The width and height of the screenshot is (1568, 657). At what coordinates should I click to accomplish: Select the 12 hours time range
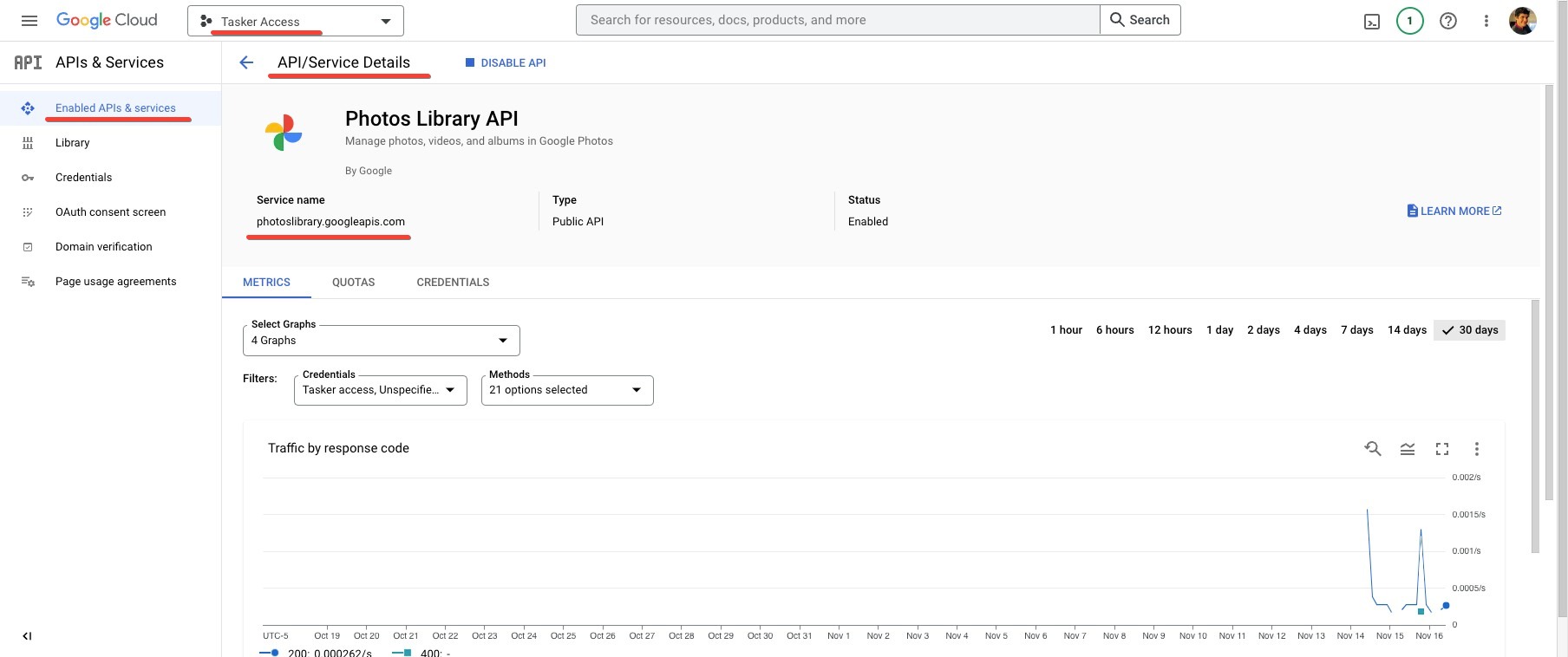tap(1170, 330)
